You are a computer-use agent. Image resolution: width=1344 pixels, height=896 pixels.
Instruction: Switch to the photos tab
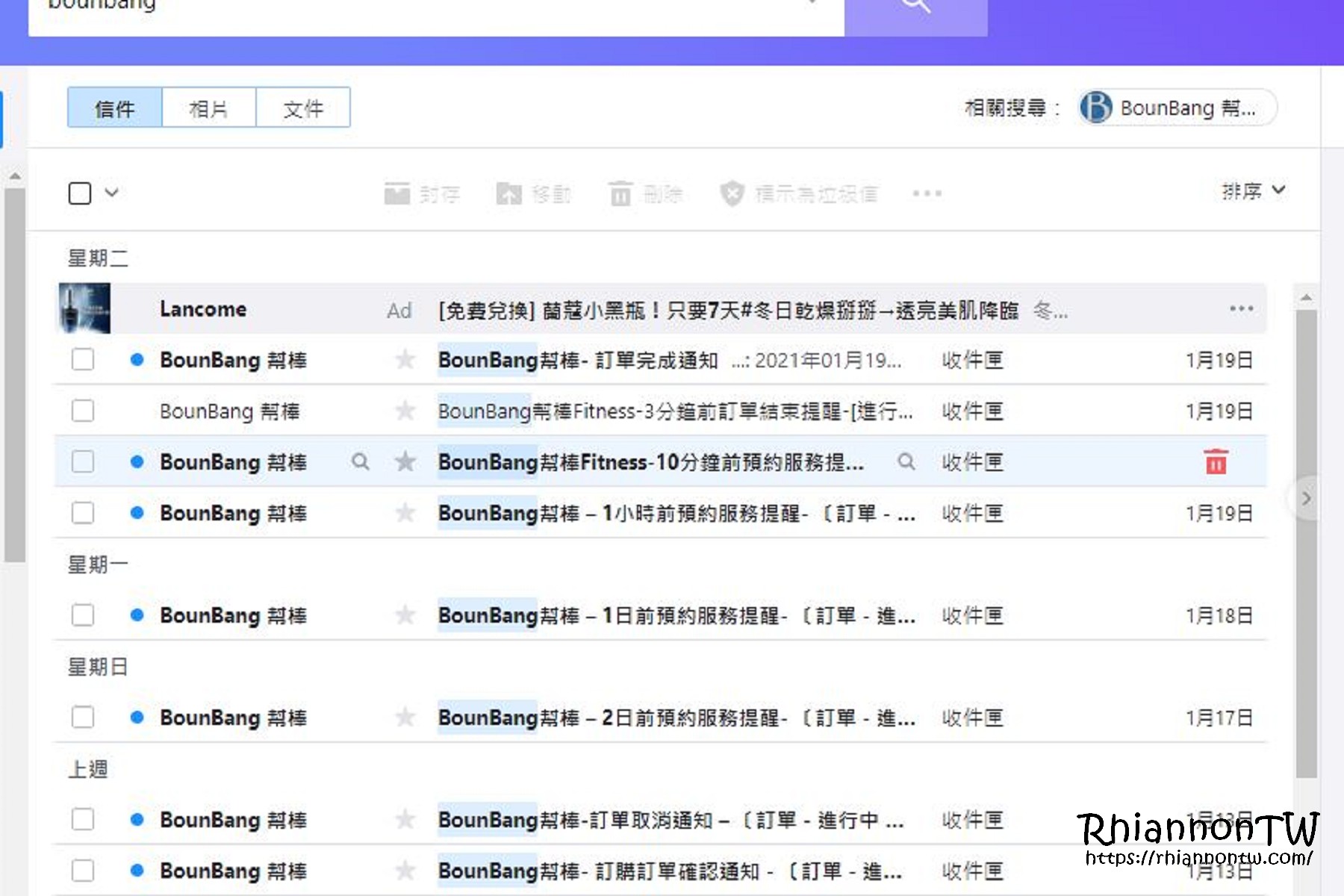(208, 108)
